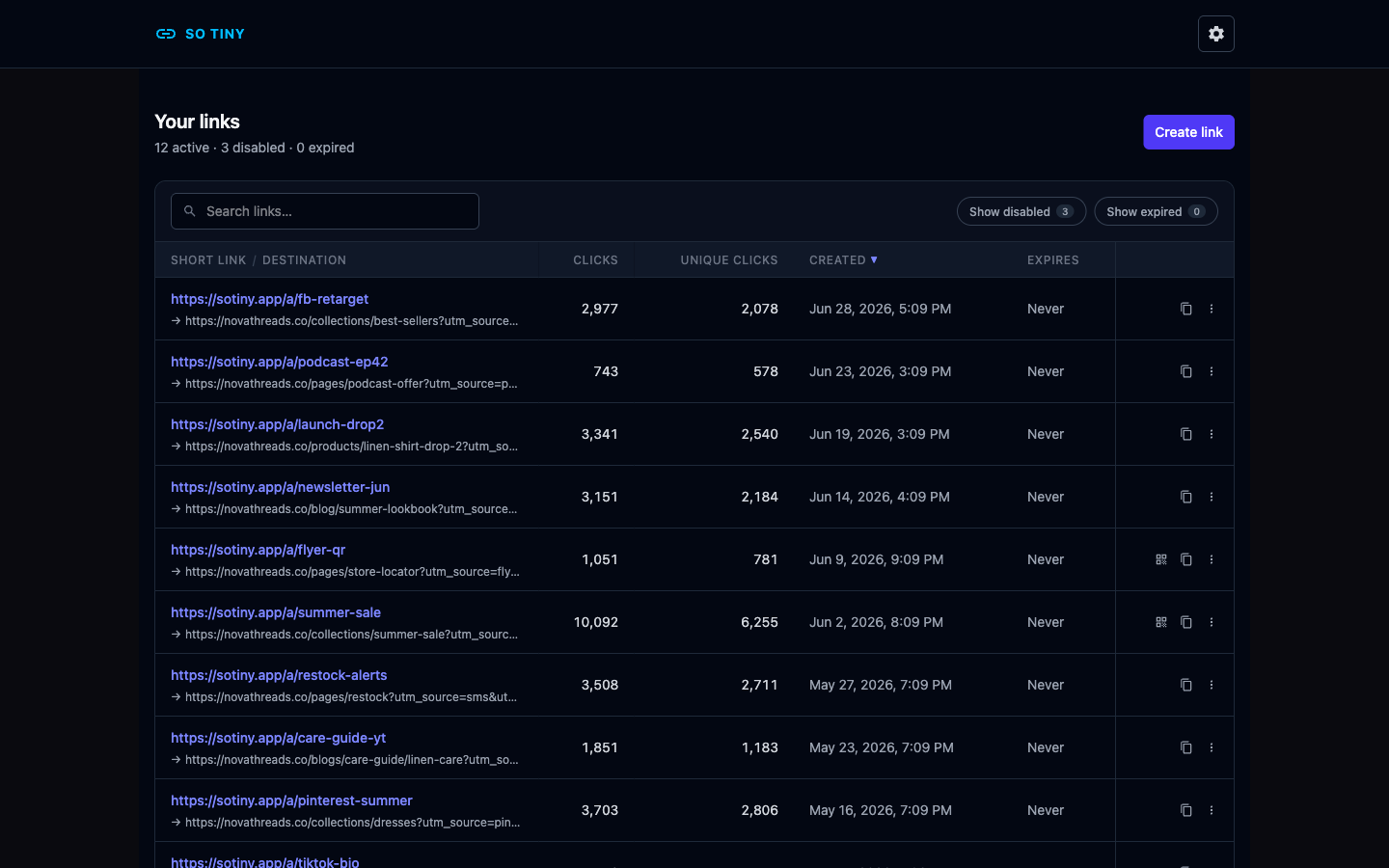The width and height of the screenshot is (1389, 868).
Task: Copy the flyer-qr short link
Action: (1186, 559)
